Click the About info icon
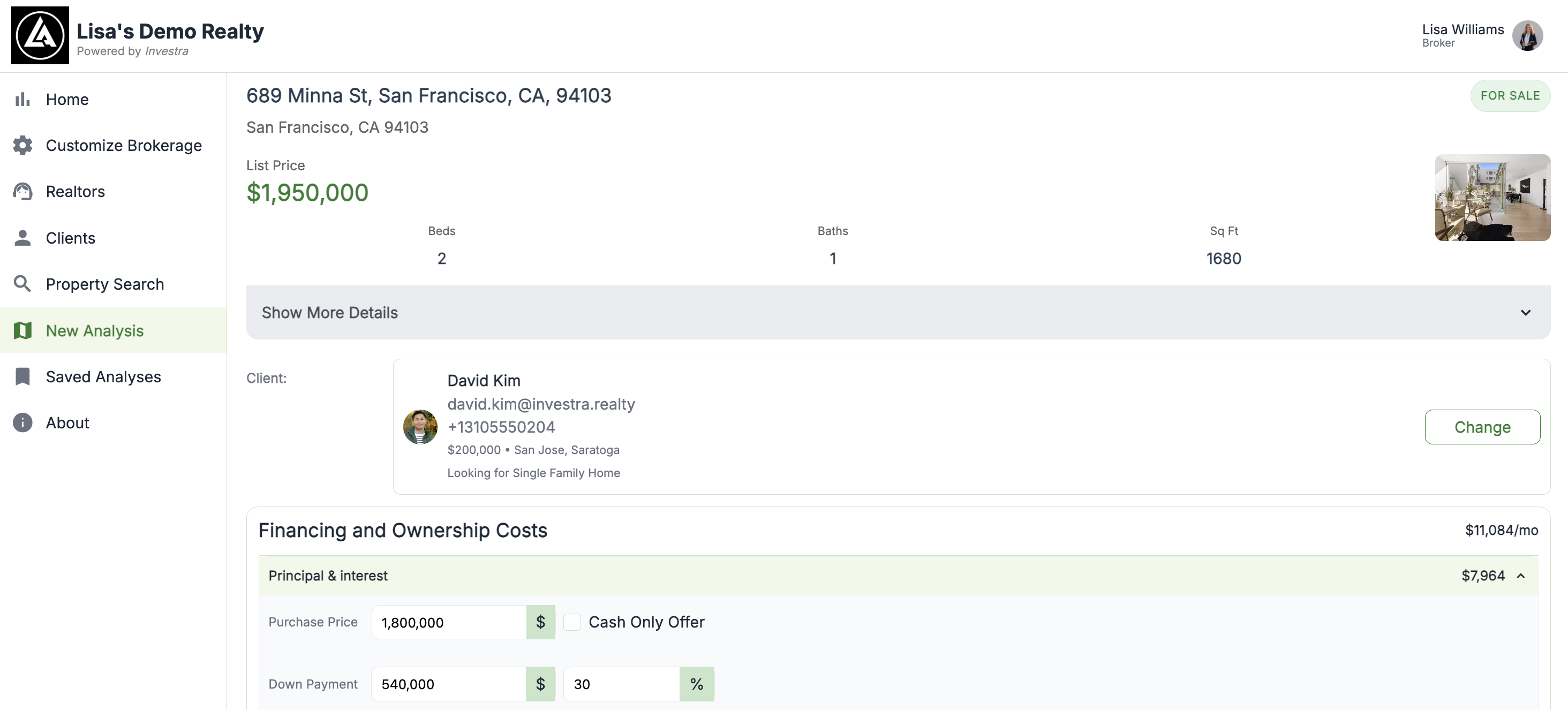Image resolution: width=1568 pixels, height=710 pixels. (22, 423)
